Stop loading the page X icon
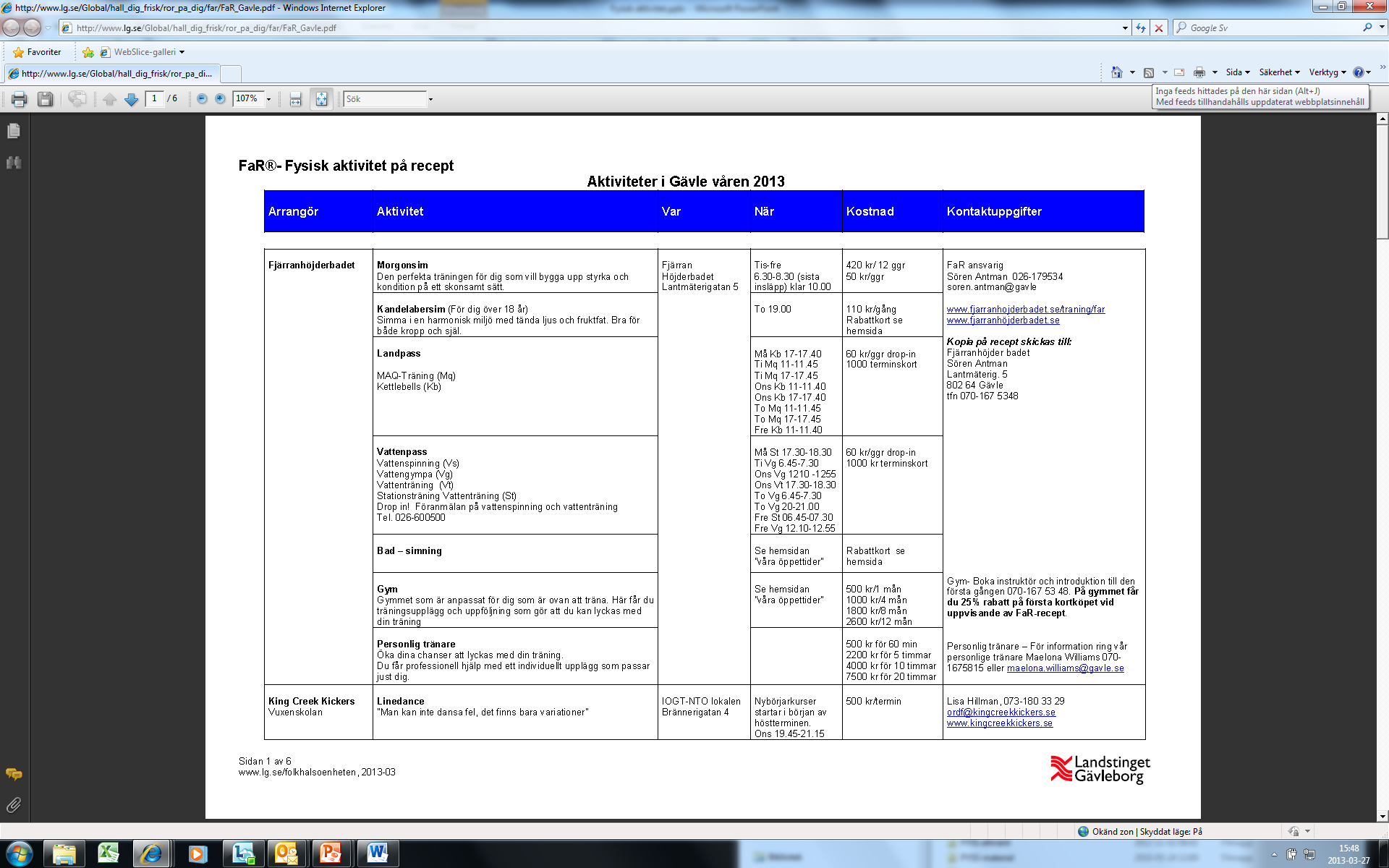 click(1159, 28)
